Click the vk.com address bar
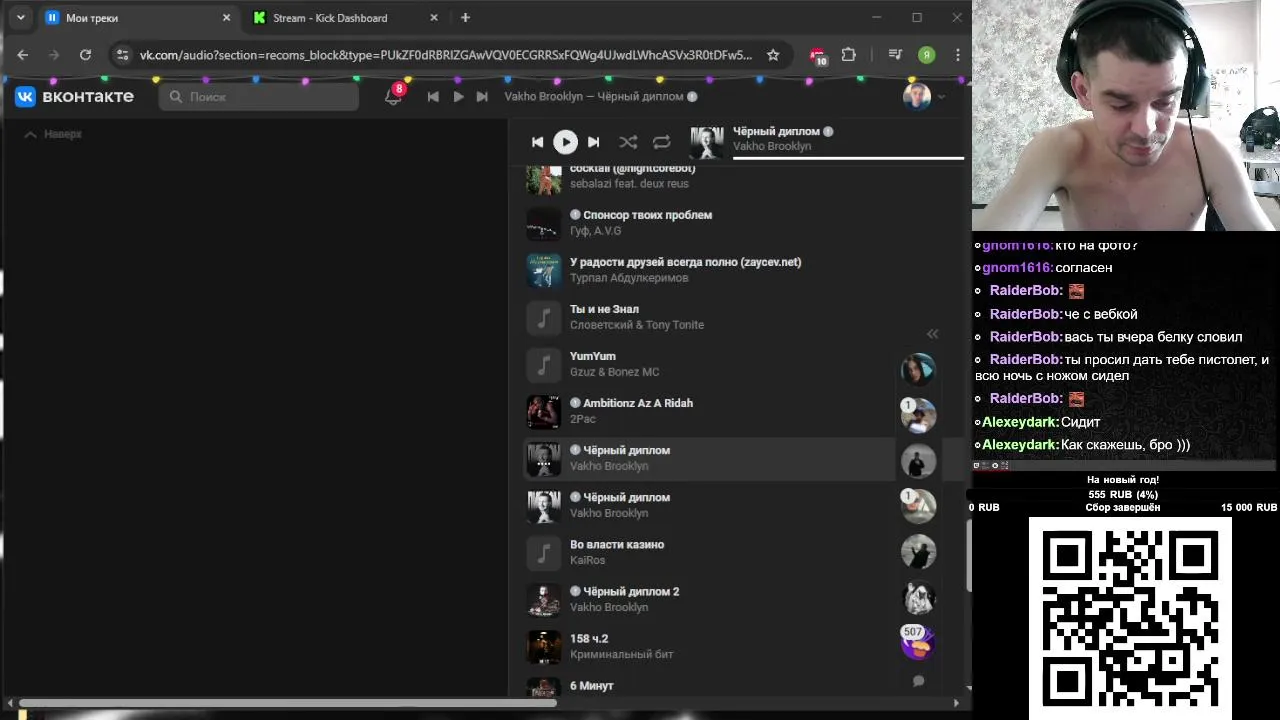The image size is (1280, 720). tap(445, 55)
